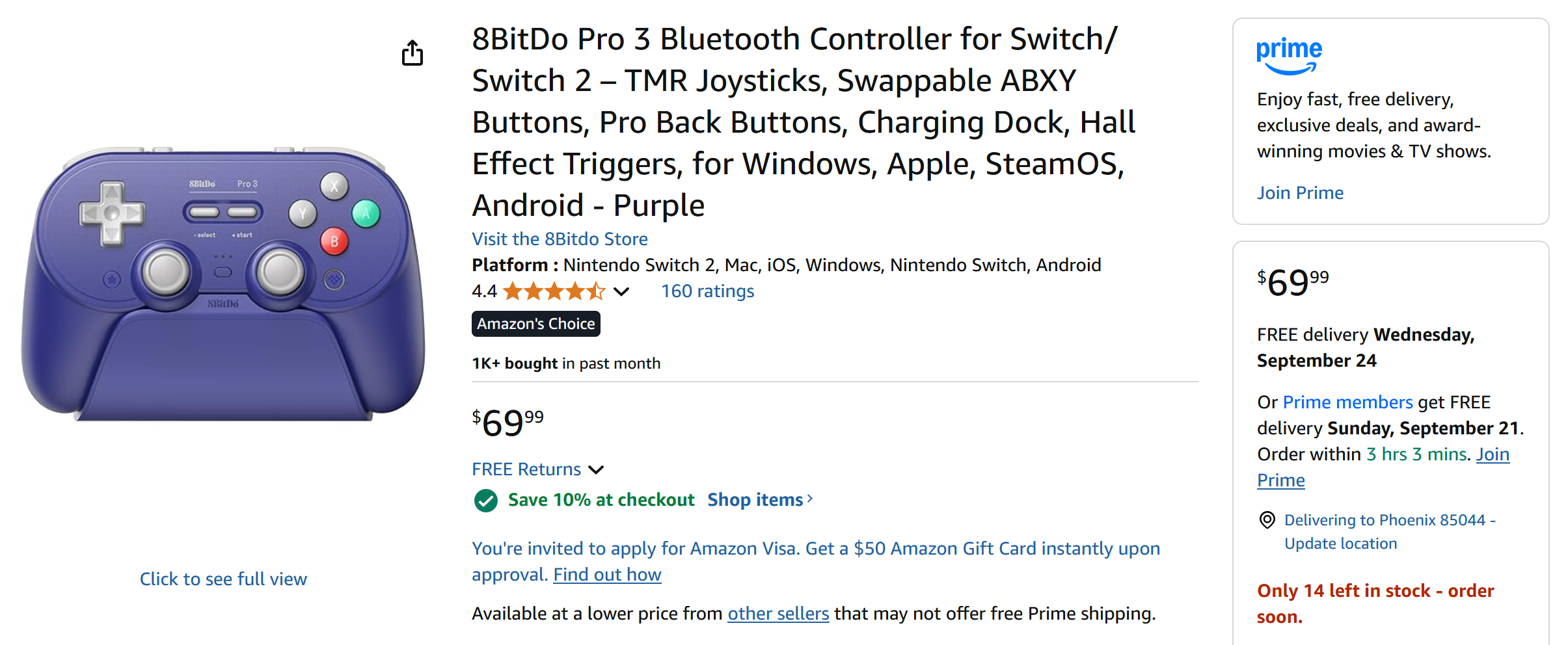Click the green checkmark coupon icon
Image resolution: width=1568 pixels, height=645 pixels.
[x=485, y=500]
